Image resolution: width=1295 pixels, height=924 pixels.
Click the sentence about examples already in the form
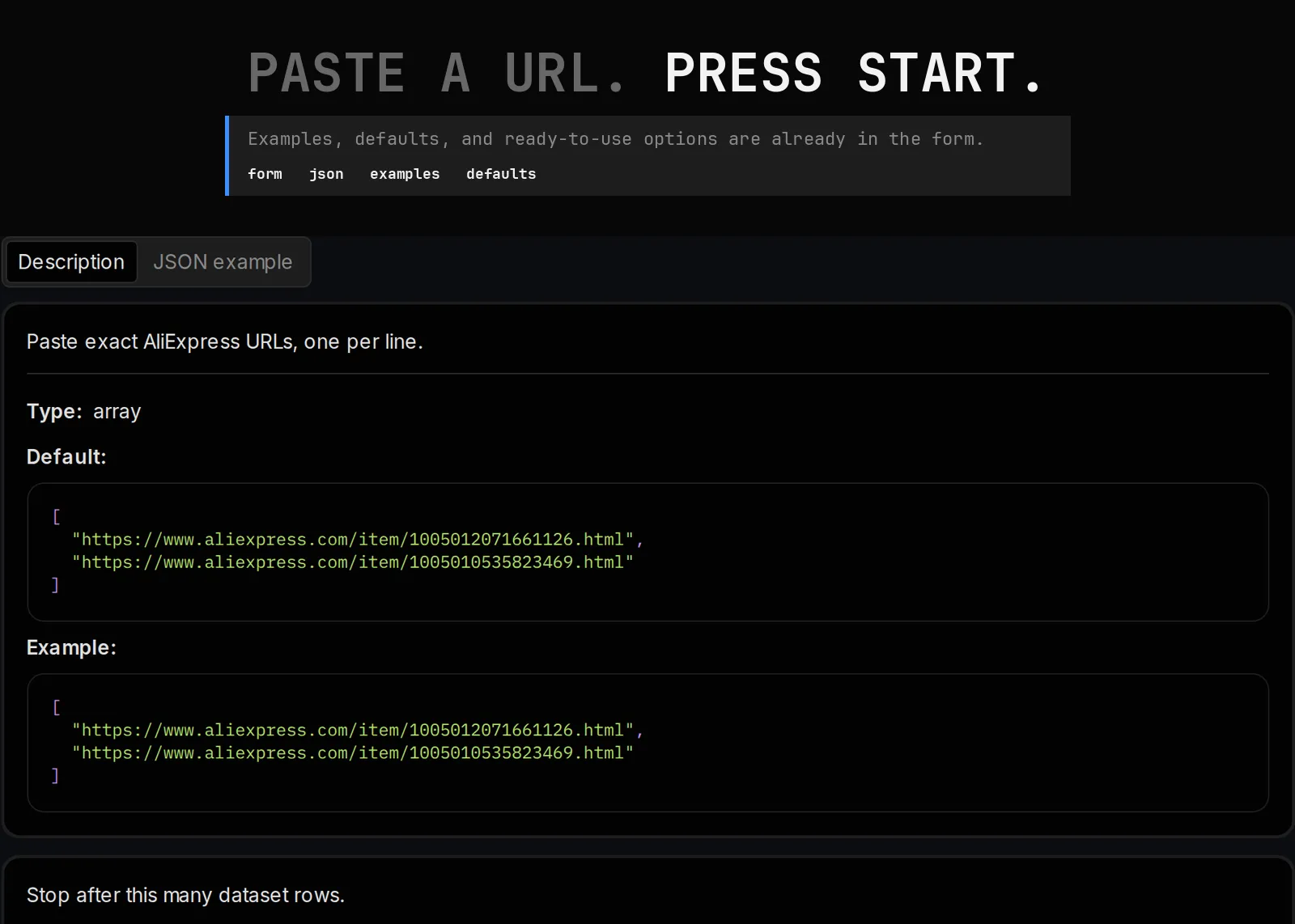(x=616, y=139)
